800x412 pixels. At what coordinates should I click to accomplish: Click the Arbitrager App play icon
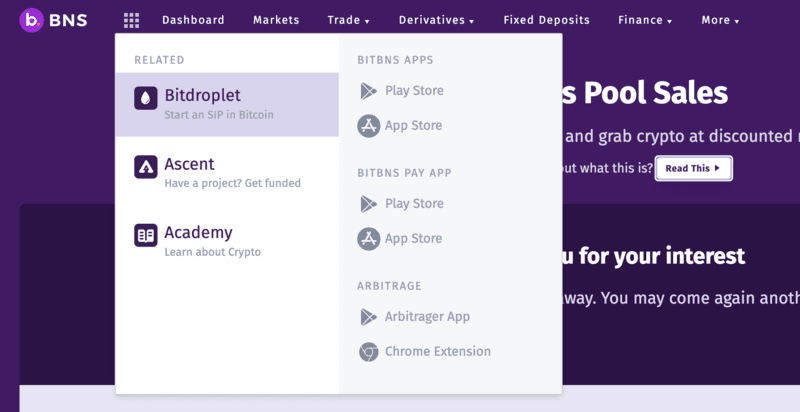click(x=368, y=317)
